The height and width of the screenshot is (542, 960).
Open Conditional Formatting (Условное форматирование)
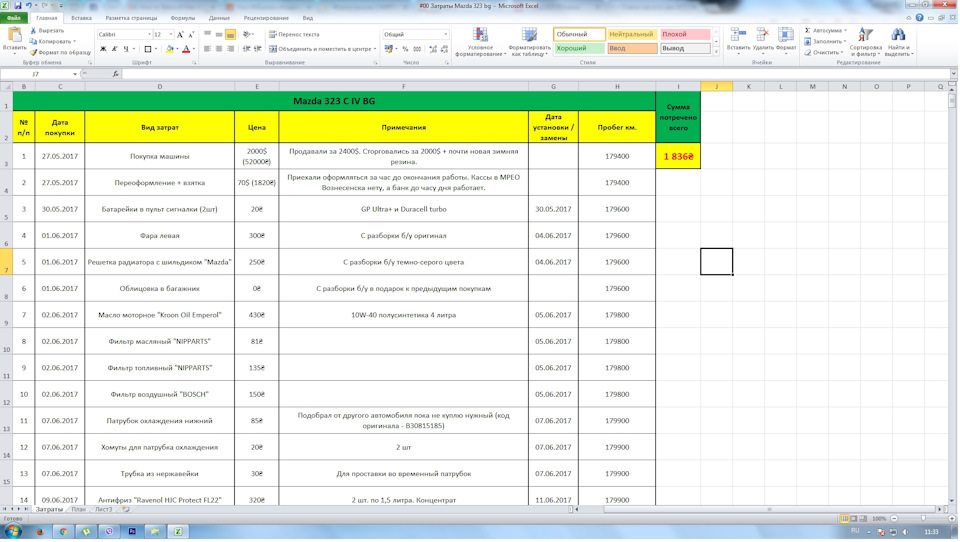coord(481,42)
